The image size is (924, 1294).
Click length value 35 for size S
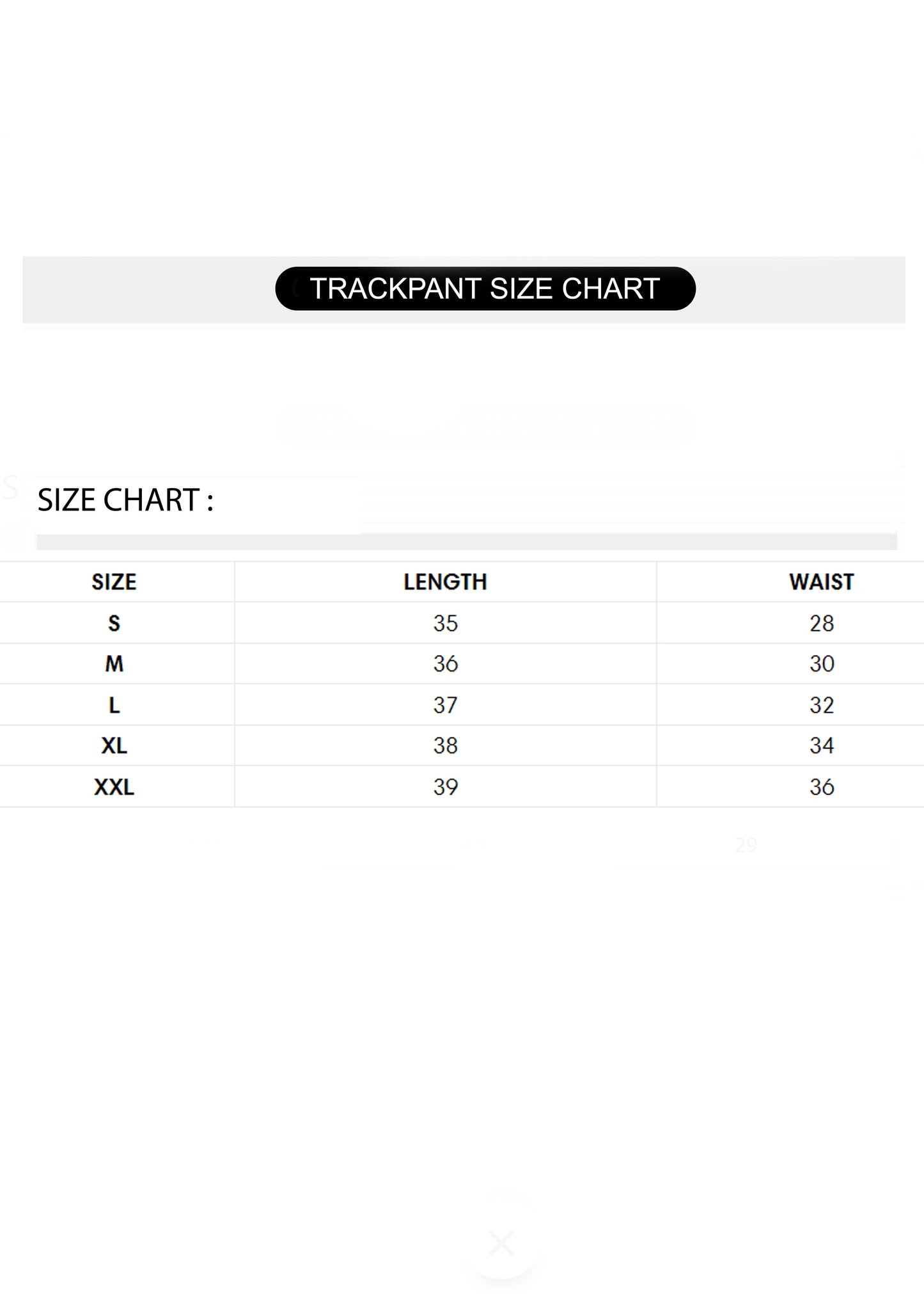[x=445, y=623]
